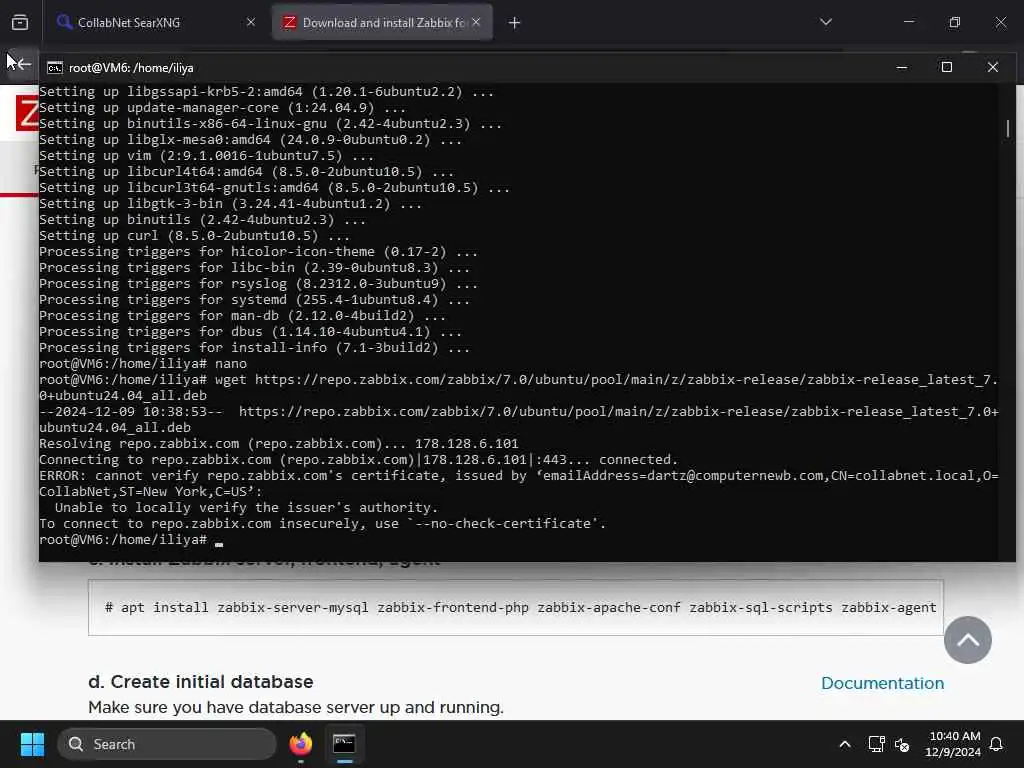Screen dimensions: 1024x768
Task: Minimize the Firefox browser window
Action: (909, 22)
